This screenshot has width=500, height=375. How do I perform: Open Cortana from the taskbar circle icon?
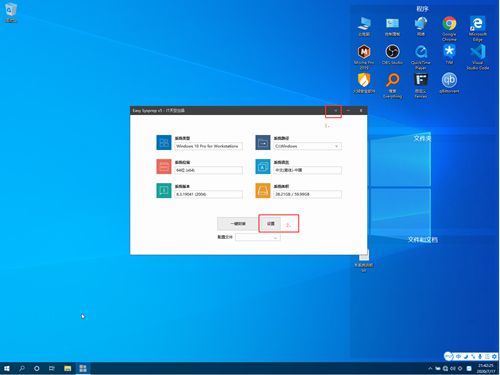pos(37,368)
